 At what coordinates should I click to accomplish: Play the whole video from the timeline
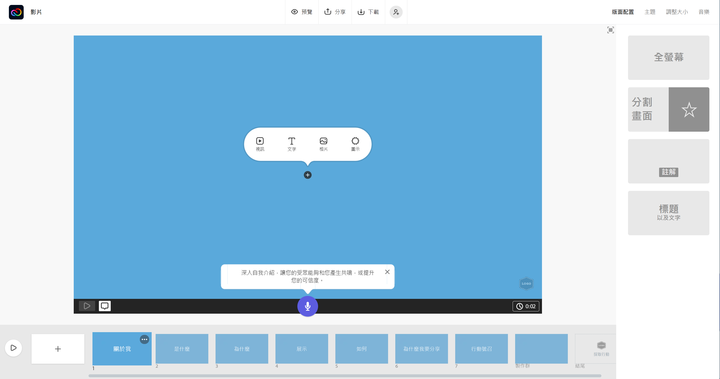(13, 348)
